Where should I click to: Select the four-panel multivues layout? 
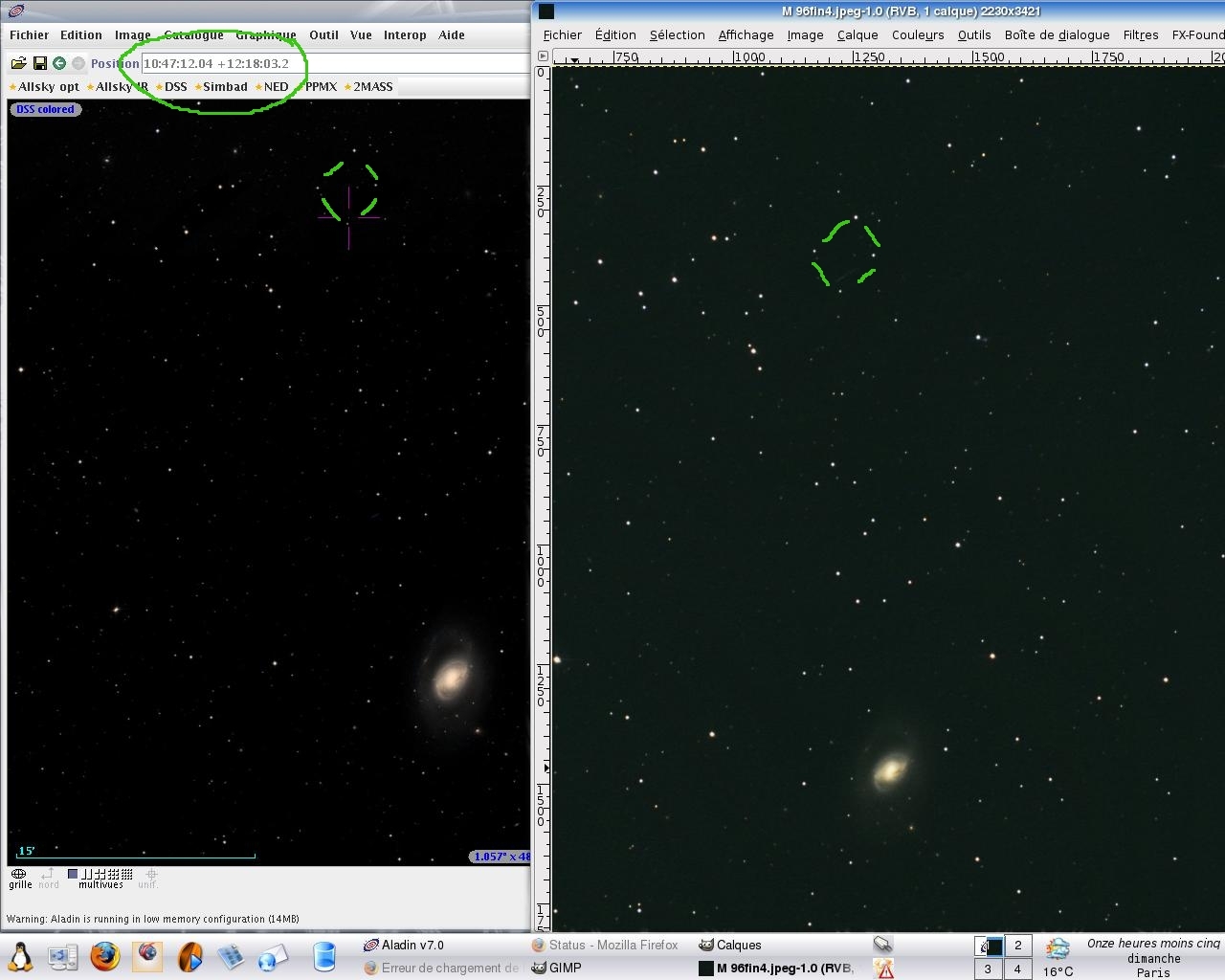100,874
